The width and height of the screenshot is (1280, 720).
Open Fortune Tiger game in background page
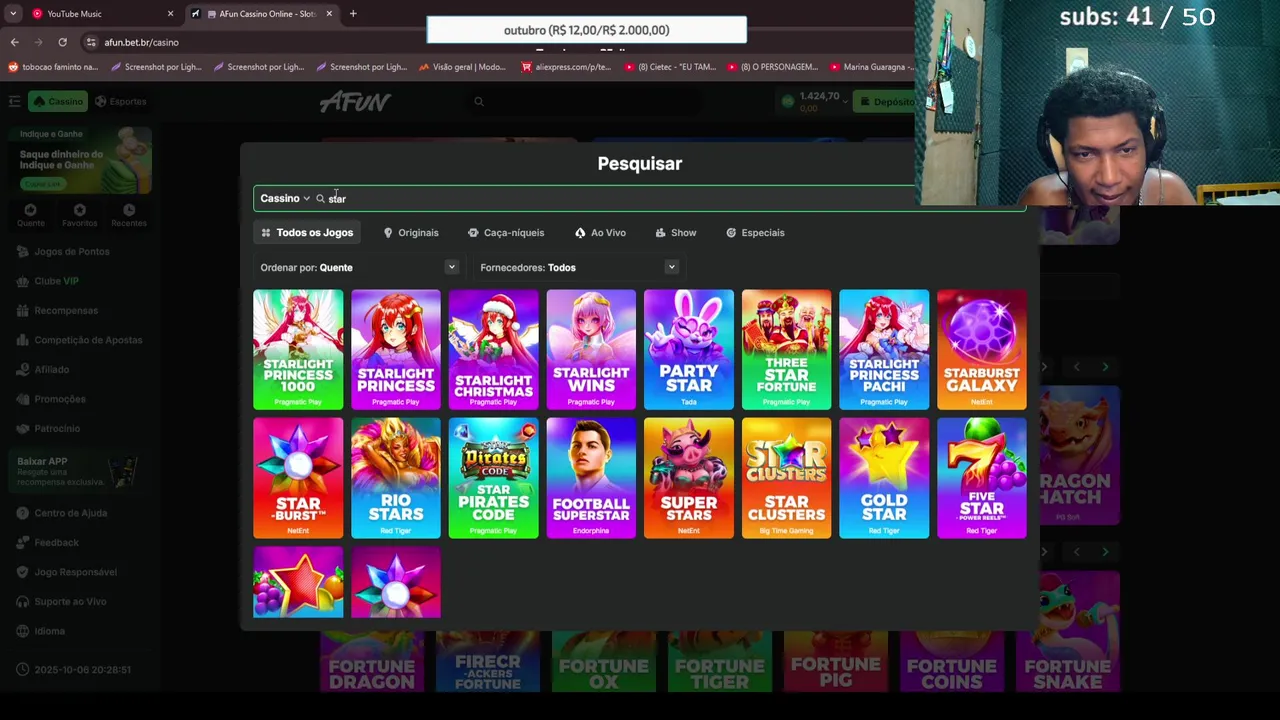coord(720,661)
